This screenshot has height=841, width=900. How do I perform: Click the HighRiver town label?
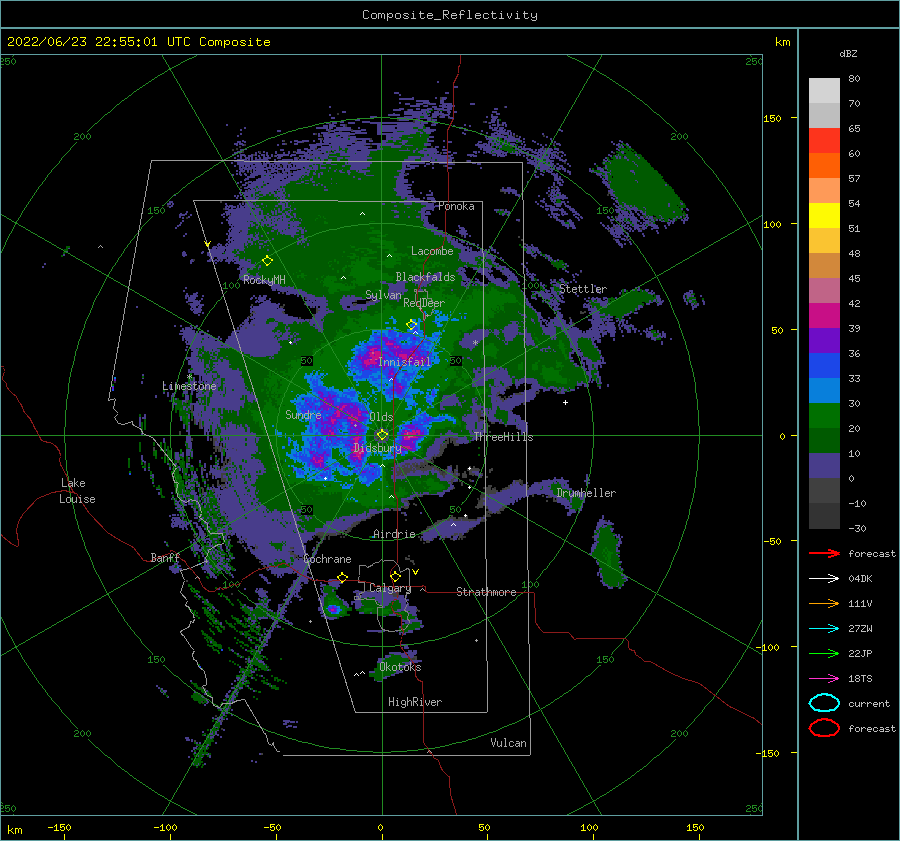click(415, 702)
